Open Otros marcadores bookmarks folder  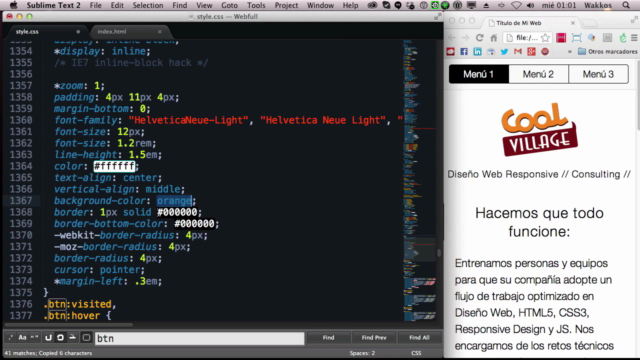click(x=607, y=51)
